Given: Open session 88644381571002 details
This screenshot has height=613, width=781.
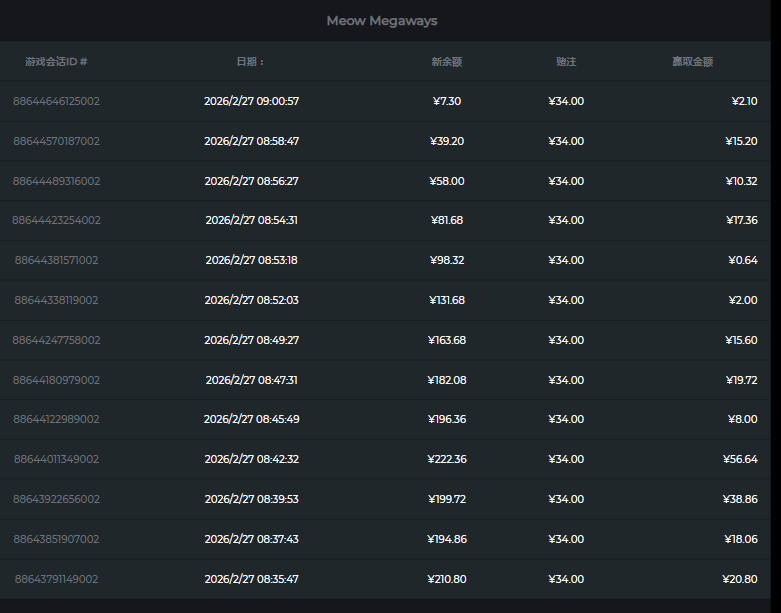Looking at the screenshot, I should [56, 260].
